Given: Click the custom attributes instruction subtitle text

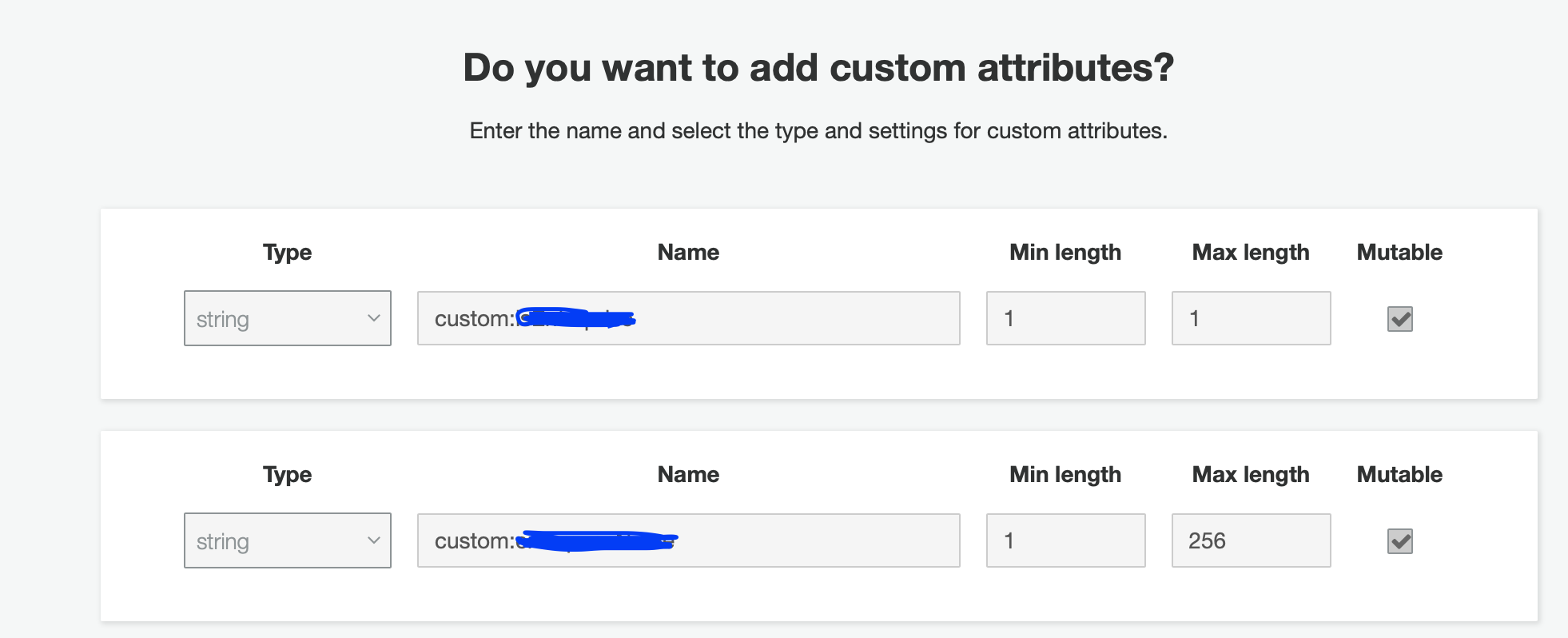Looking at the screenshot, I should 818,130.
